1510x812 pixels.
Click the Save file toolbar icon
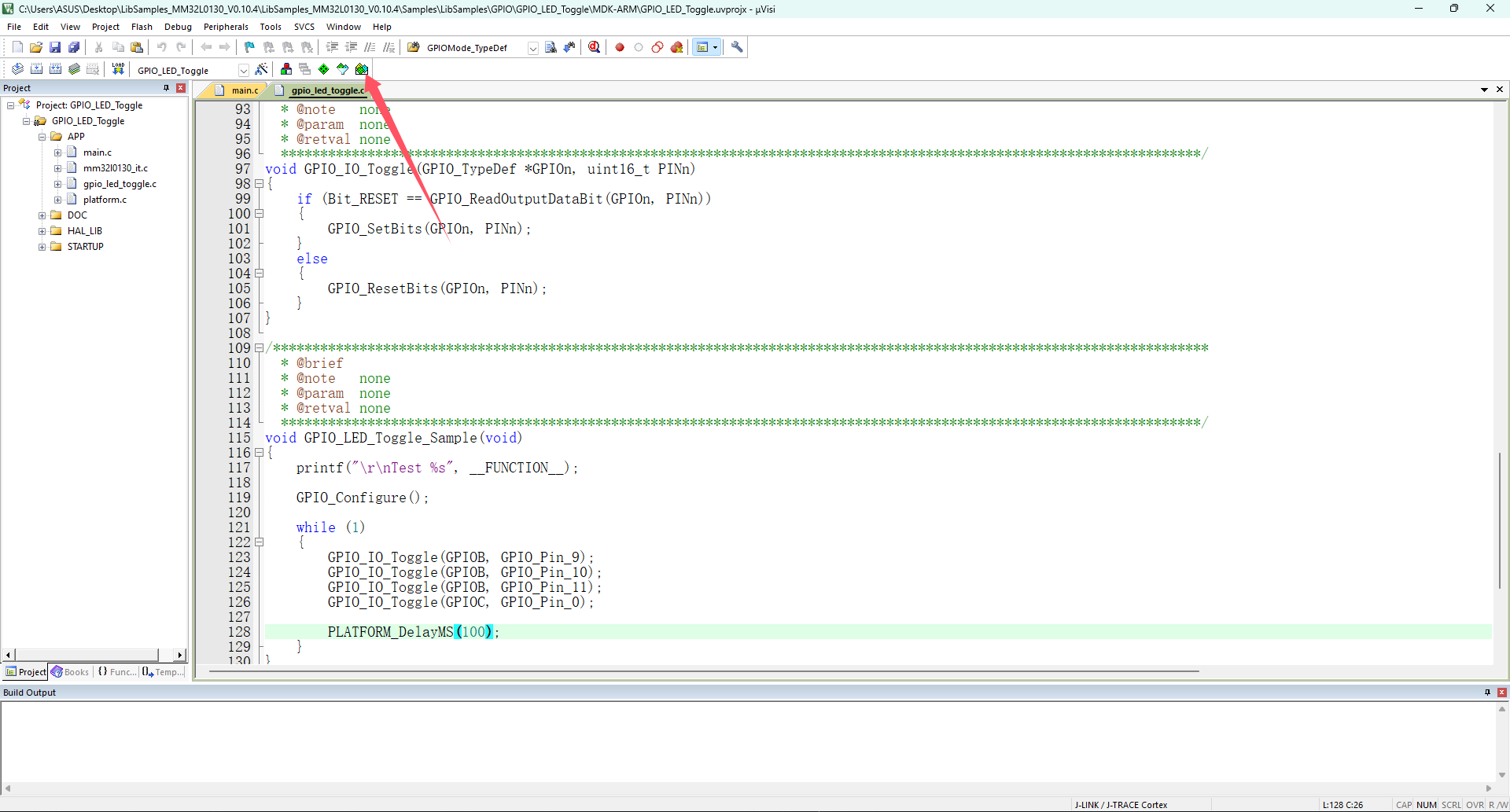coord(55,48)
